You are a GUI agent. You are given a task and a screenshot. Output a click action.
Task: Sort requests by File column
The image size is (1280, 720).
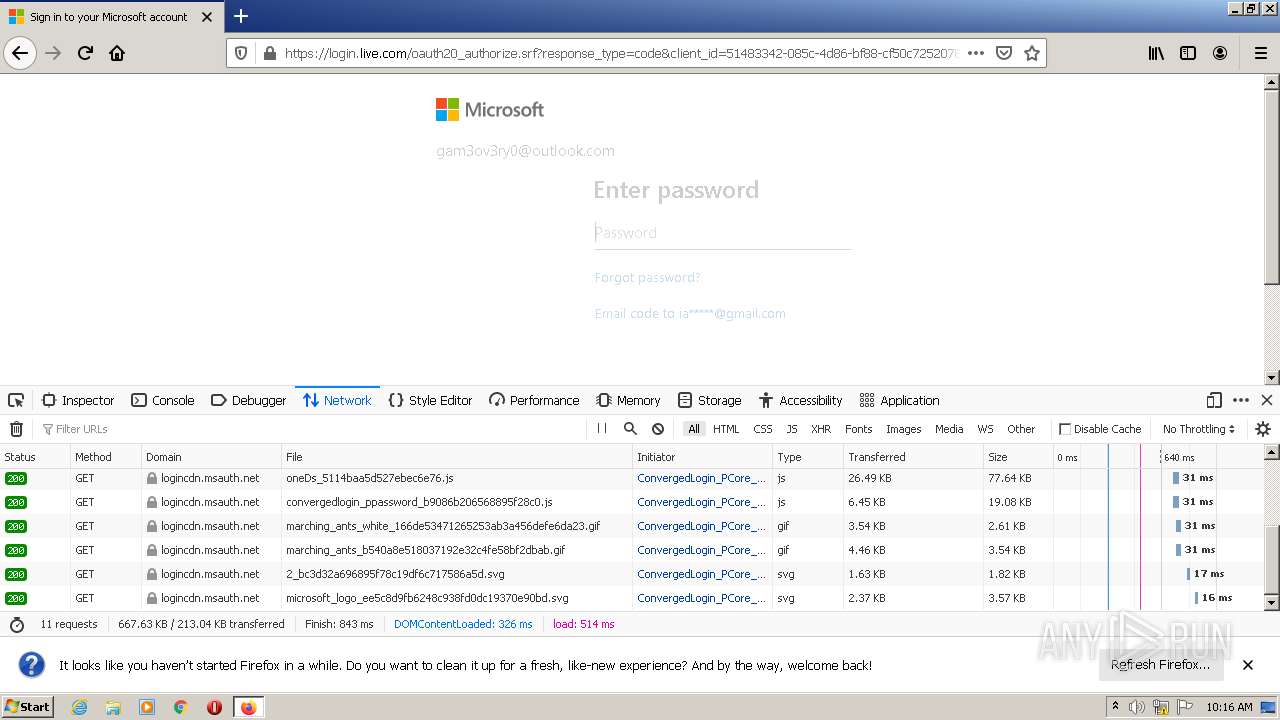tap(457, 457)
